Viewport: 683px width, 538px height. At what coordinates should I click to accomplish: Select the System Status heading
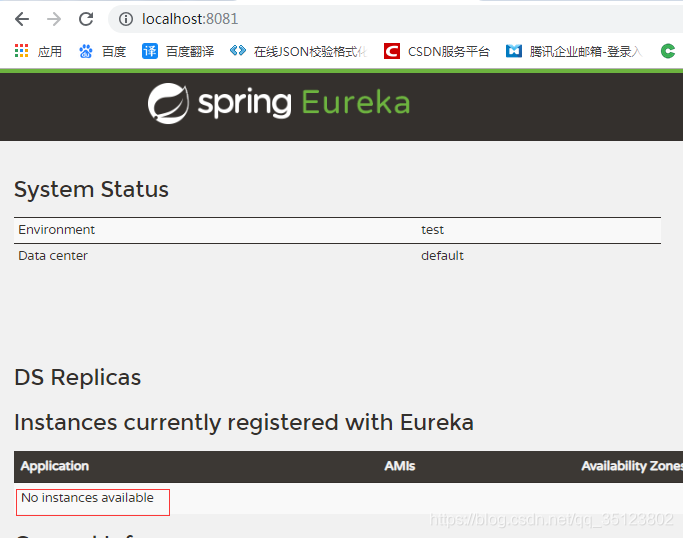pyautogui.click(x=91, y=189)
